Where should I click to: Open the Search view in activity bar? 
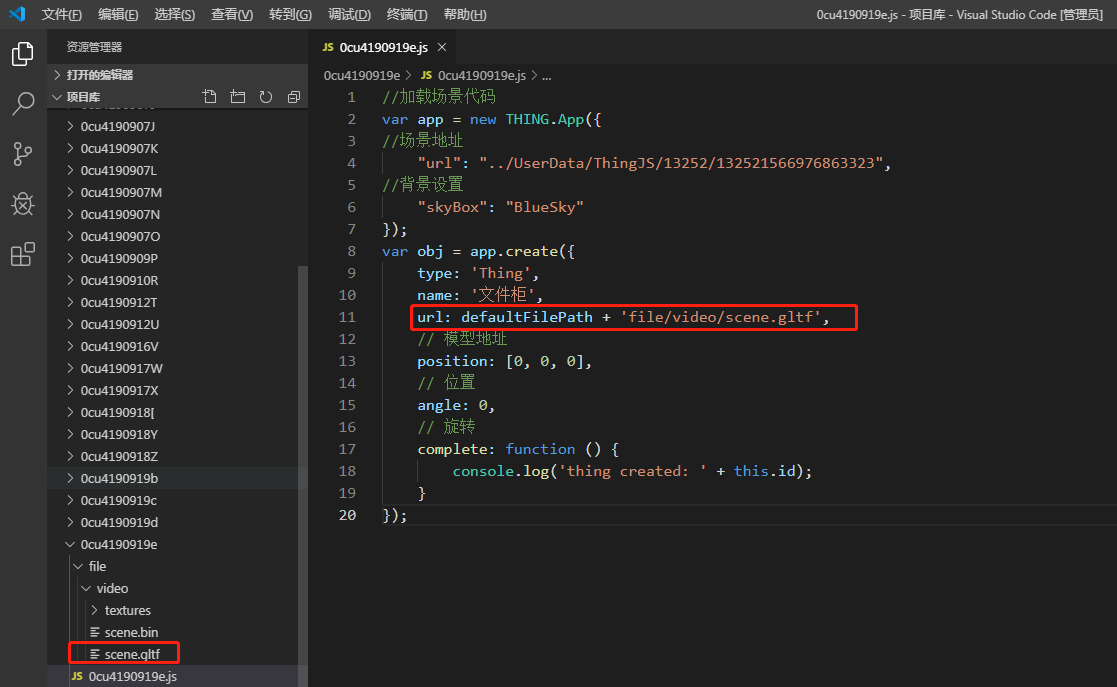tap(23, 104)
